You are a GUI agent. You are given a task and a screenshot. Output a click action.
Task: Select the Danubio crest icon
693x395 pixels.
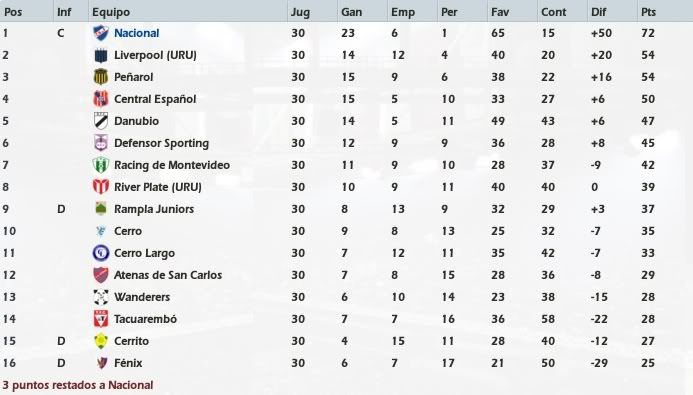pyautogui.click(x=101, y=121)
